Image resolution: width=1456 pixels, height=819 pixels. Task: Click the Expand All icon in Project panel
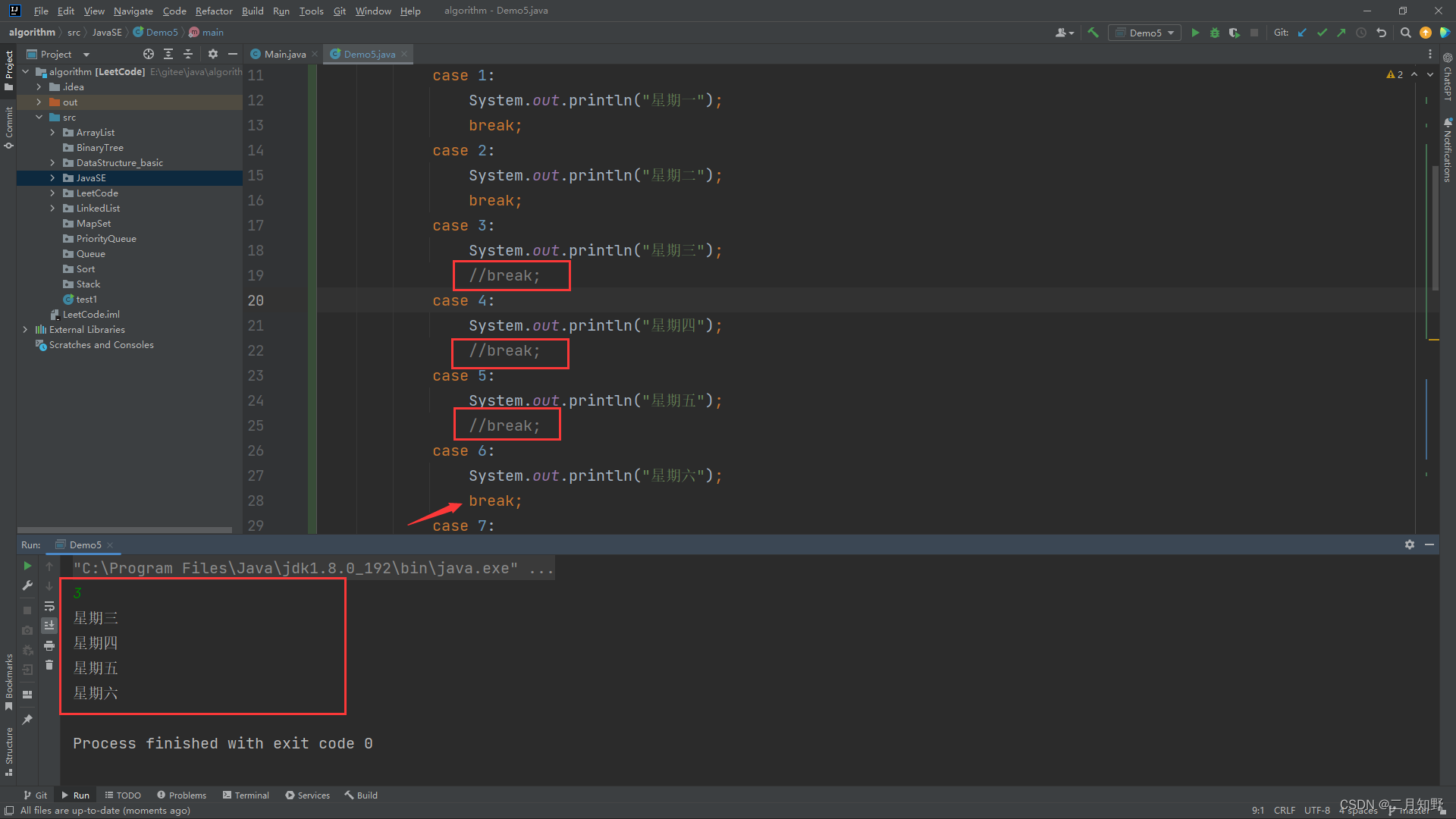click(168, 54)
